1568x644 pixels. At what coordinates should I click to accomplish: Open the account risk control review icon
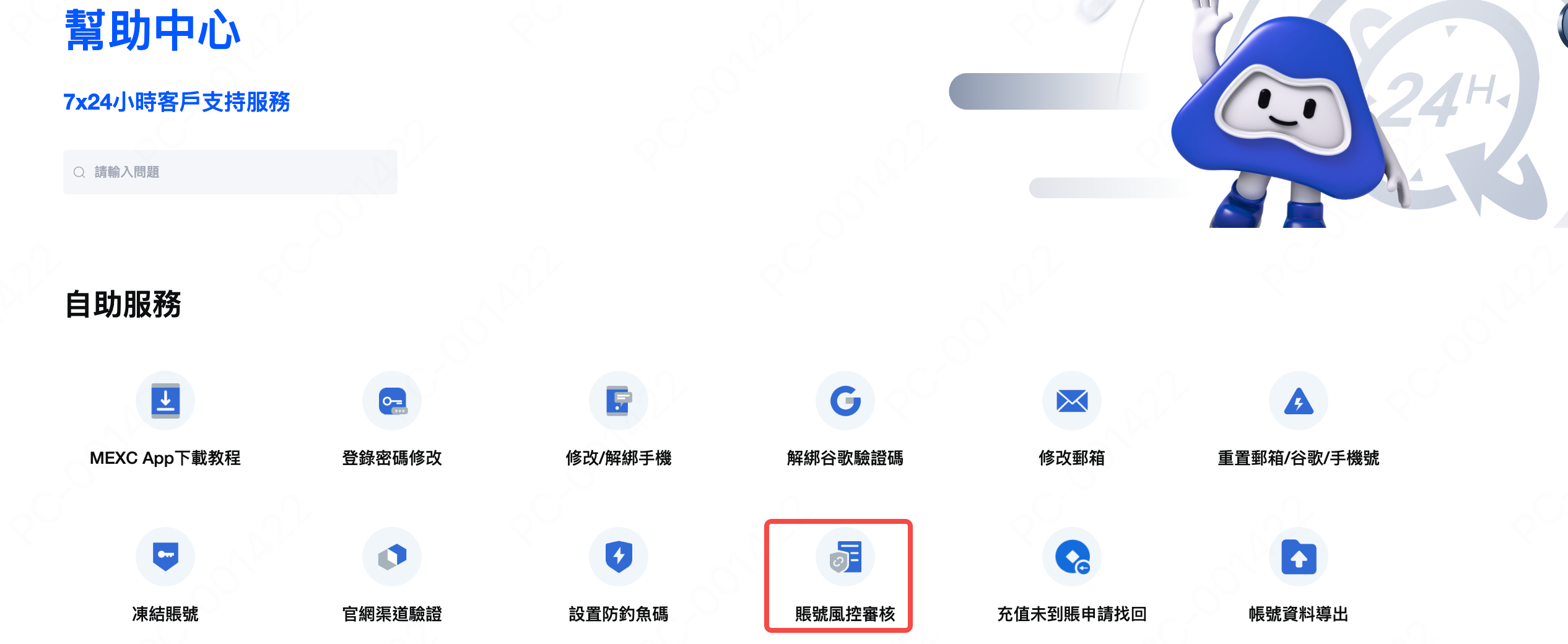click(x=845, y=557)
